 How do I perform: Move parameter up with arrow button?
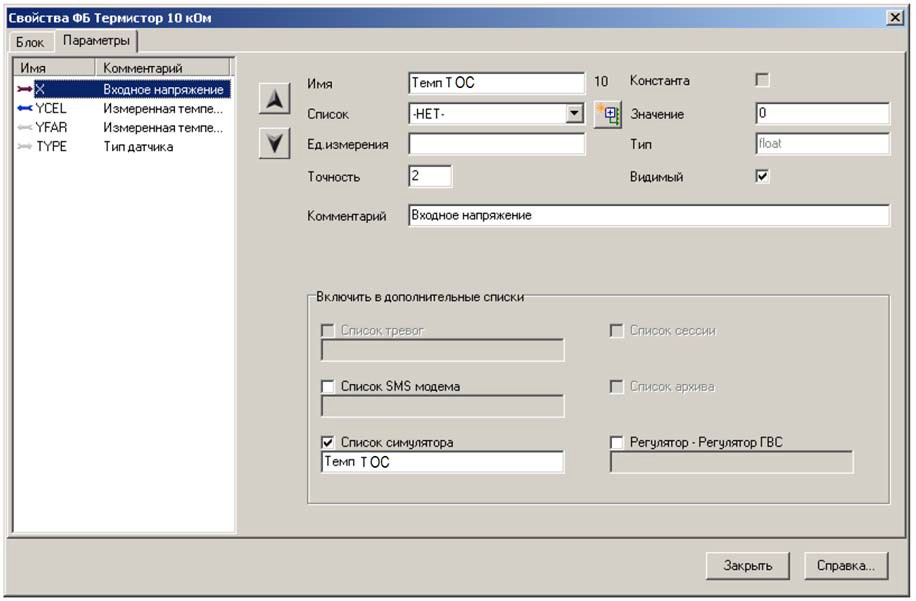[274, 98]
